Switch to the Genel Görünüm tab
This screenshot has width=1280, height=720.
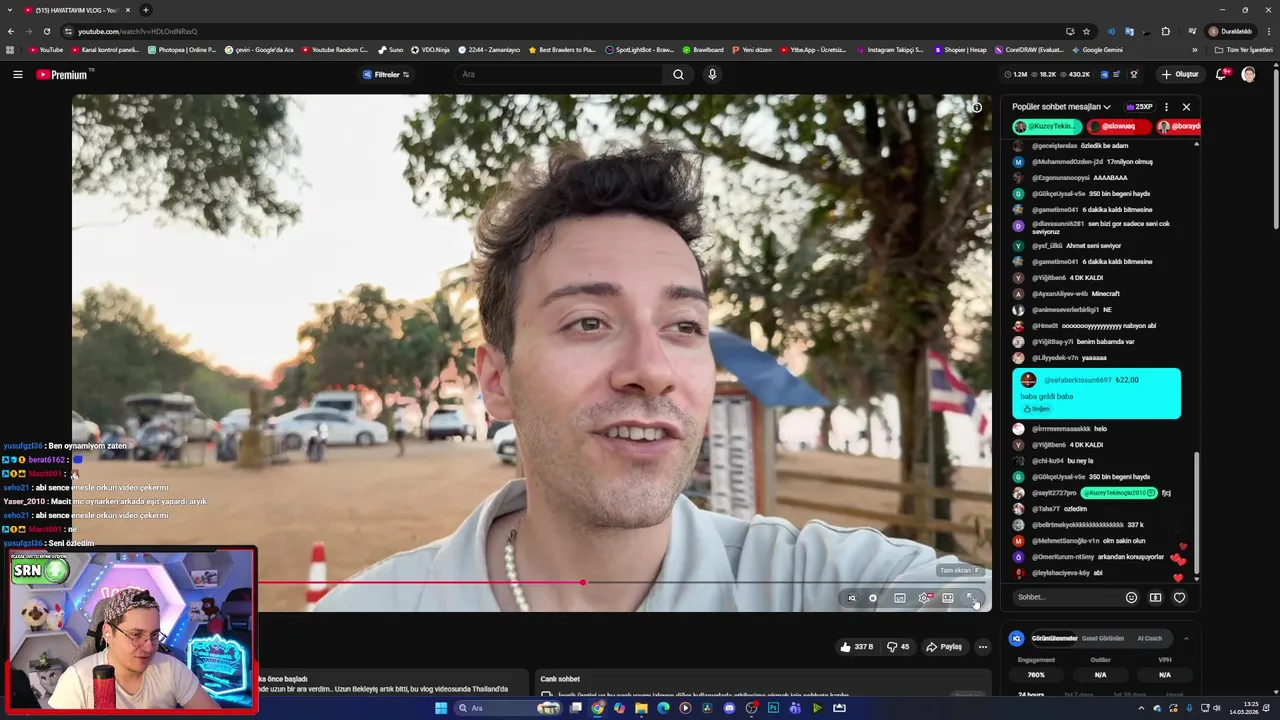(1103, 638)
